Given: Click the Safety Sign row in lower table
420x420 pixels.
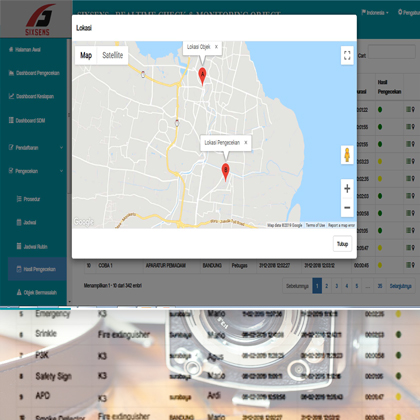Looking at the screenshot, I should [210, 376].
